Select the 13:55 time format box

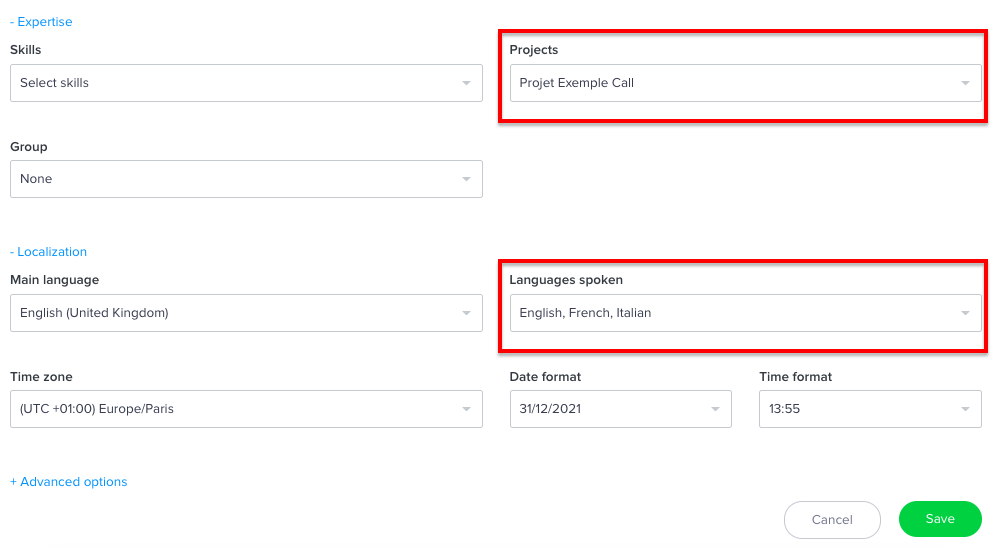click(860, 409)
